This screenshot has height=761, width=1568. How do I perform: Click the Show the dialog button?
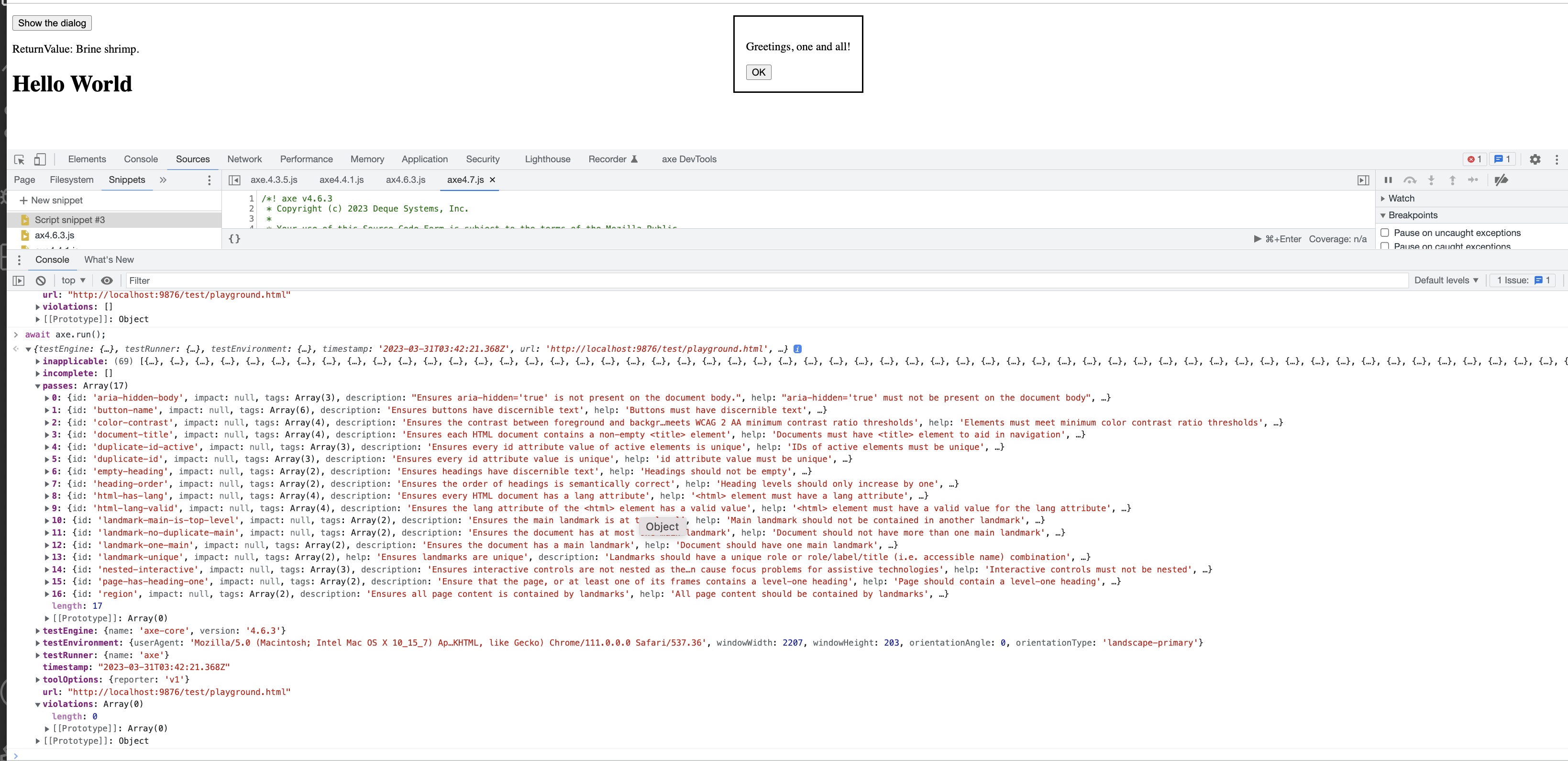pyautogui.click(x=51, y=22)
